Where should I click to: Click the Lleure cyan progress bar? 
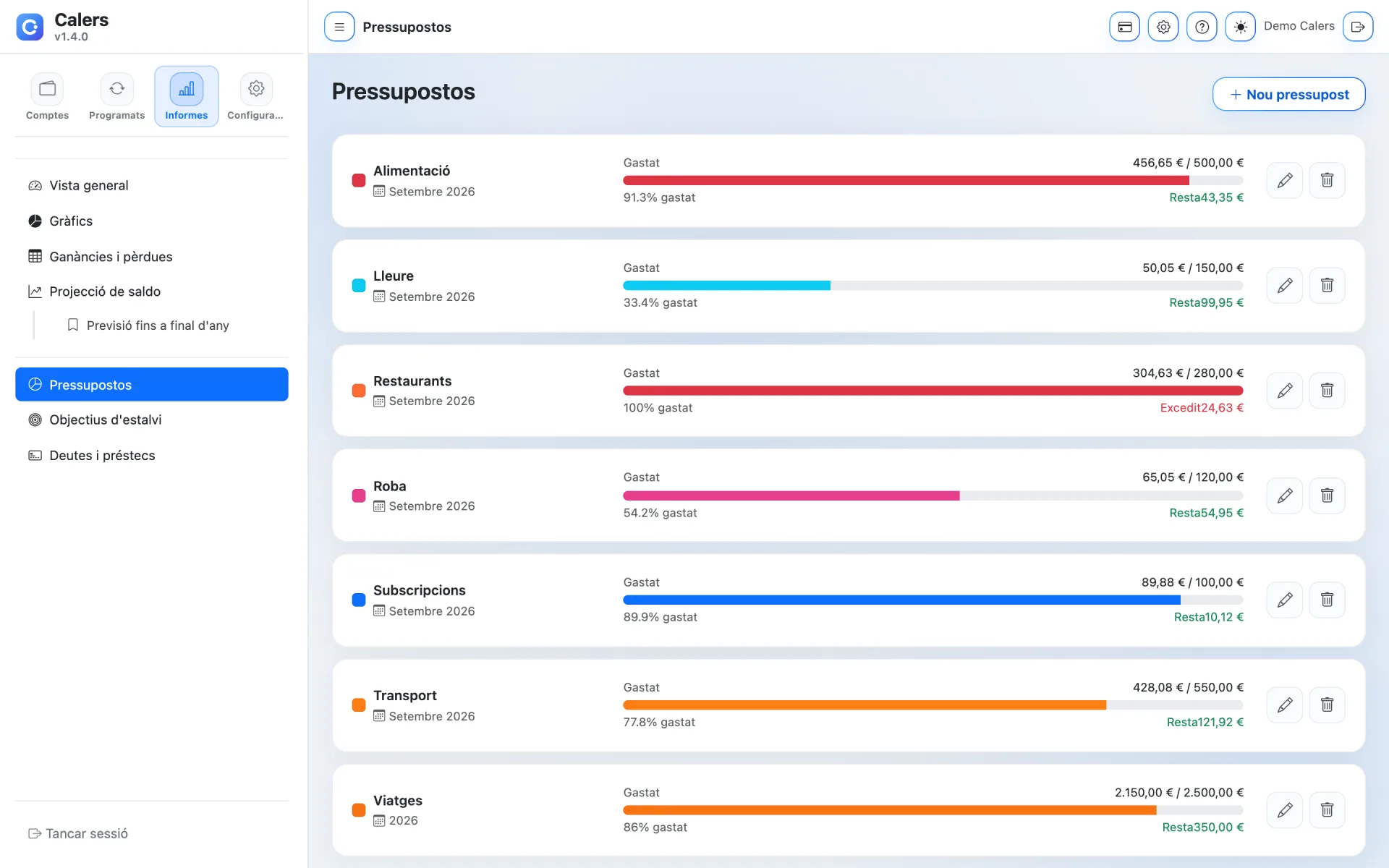726,286
